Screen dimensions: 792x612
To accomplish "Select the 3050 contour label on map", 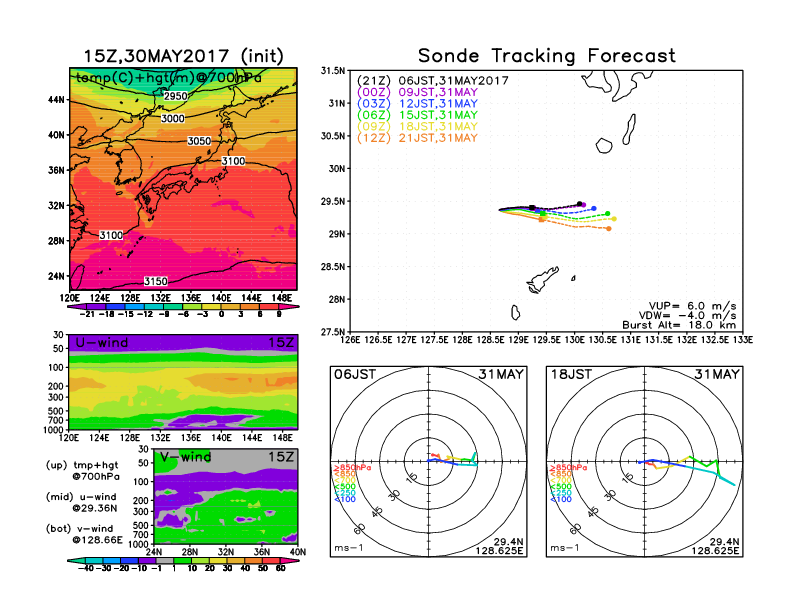I will coord(199,142).
